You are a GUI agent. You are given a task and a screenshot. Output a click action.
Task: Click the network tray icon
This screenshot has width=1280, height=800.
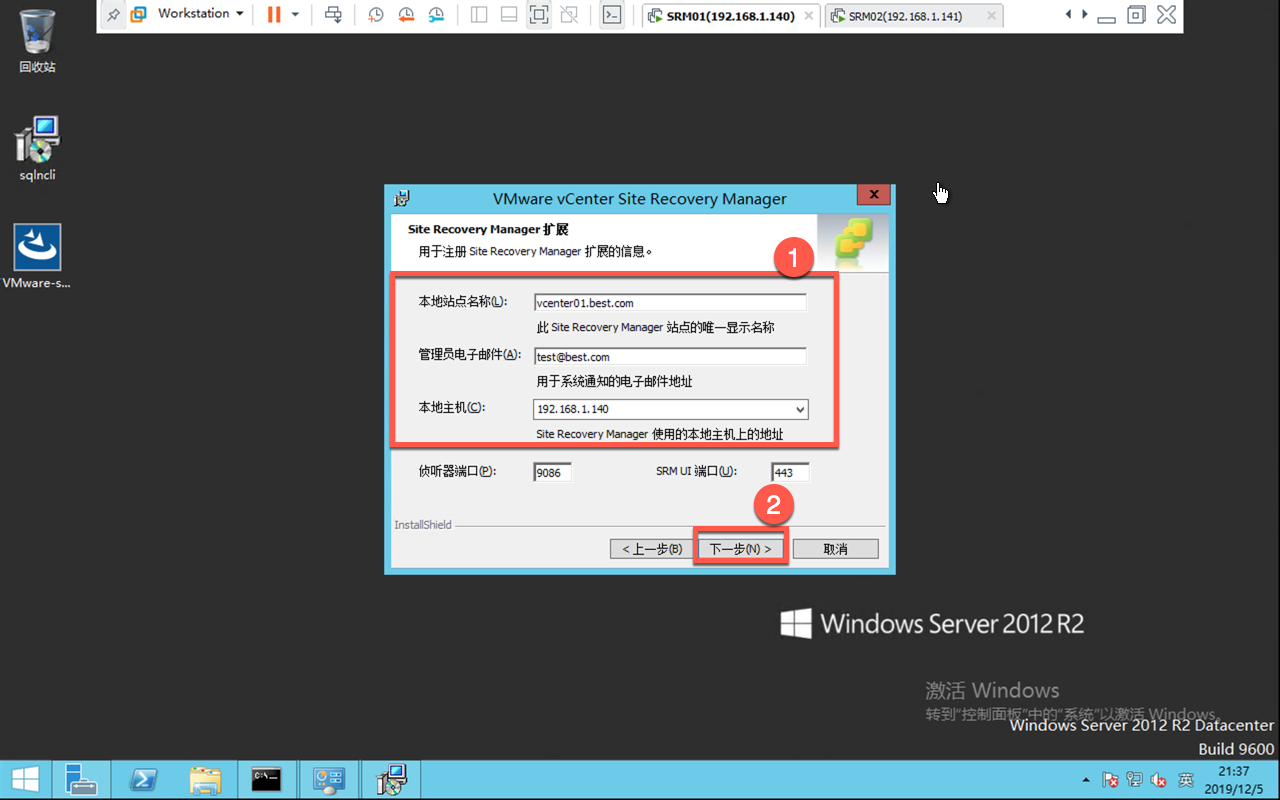click(1135, 780)
